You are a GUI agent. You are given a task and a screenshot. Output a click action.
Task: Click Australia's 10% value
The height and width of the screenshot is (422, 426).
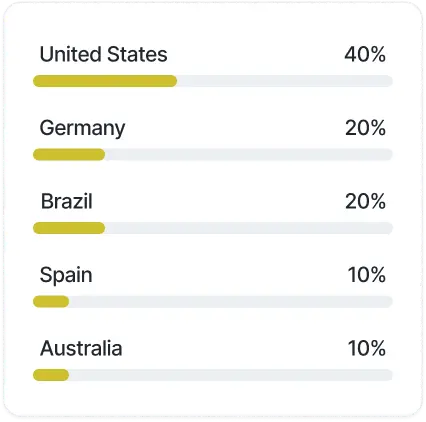click(367, 348)
